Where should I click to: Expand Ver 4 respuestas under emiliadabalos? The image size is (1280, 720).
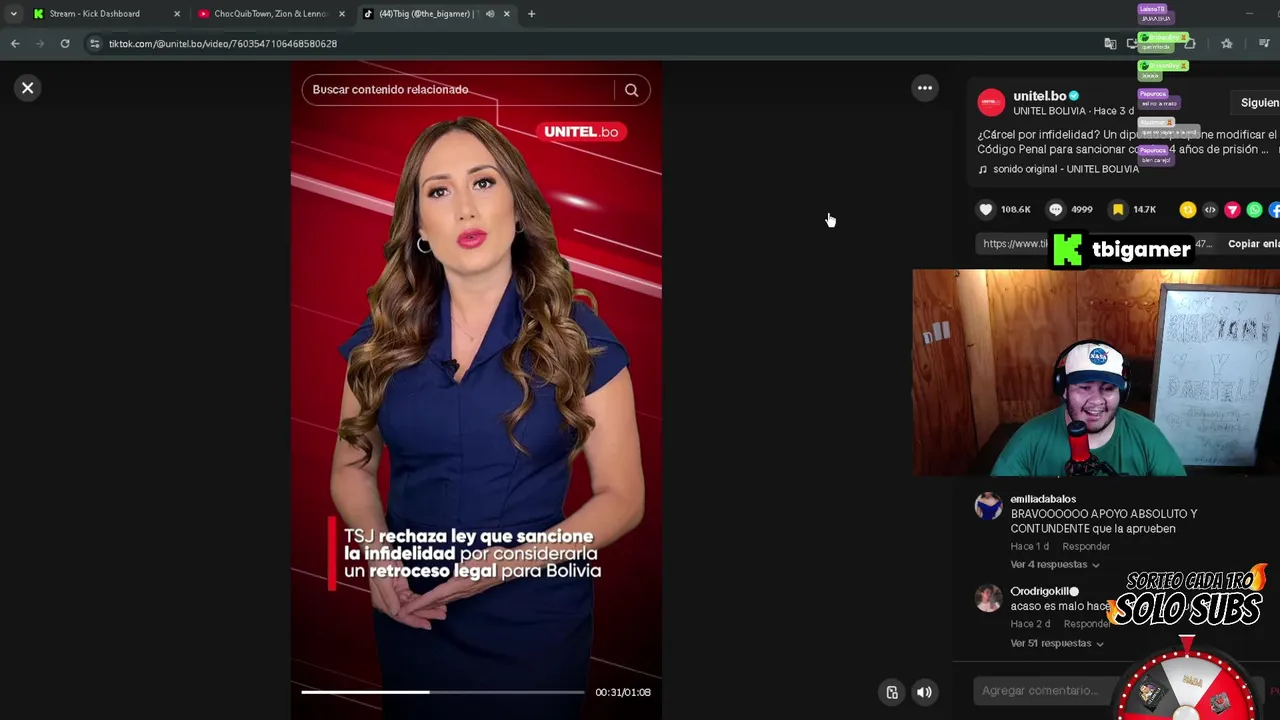coord(1055,565)
